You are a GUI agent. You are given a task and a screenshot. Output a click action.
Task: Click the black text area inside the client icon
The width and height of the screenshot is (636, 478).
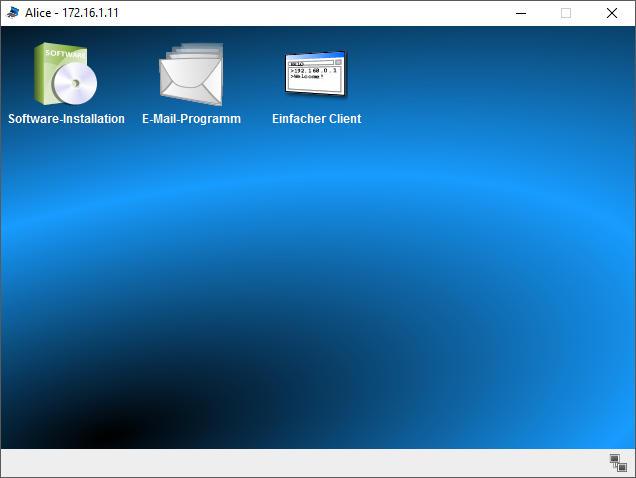(x=314, y=78)
